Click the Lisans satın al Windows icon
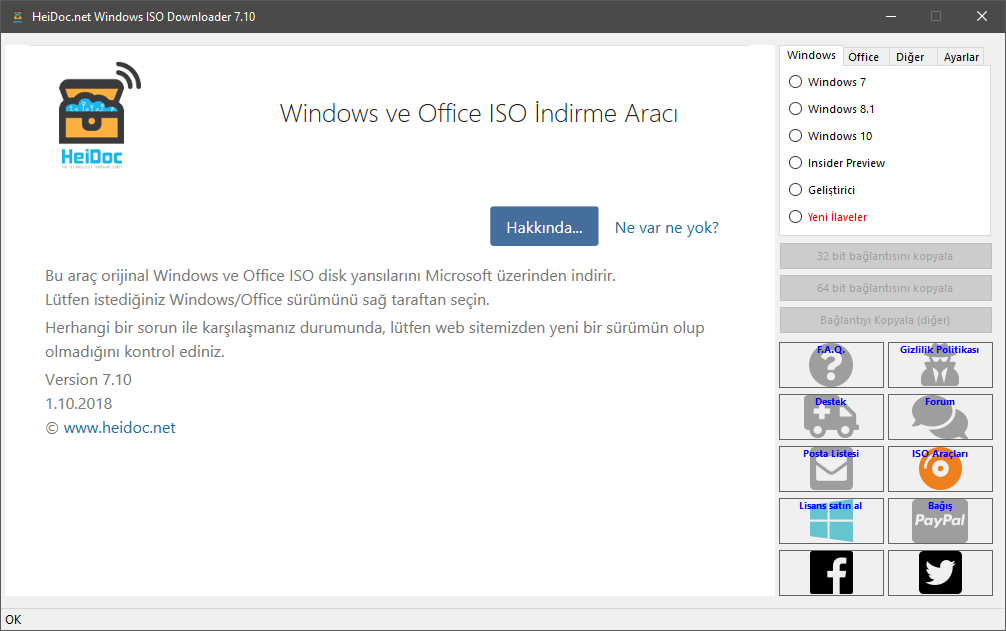This screenshot has width=1006, height=631. click(831, 521)
